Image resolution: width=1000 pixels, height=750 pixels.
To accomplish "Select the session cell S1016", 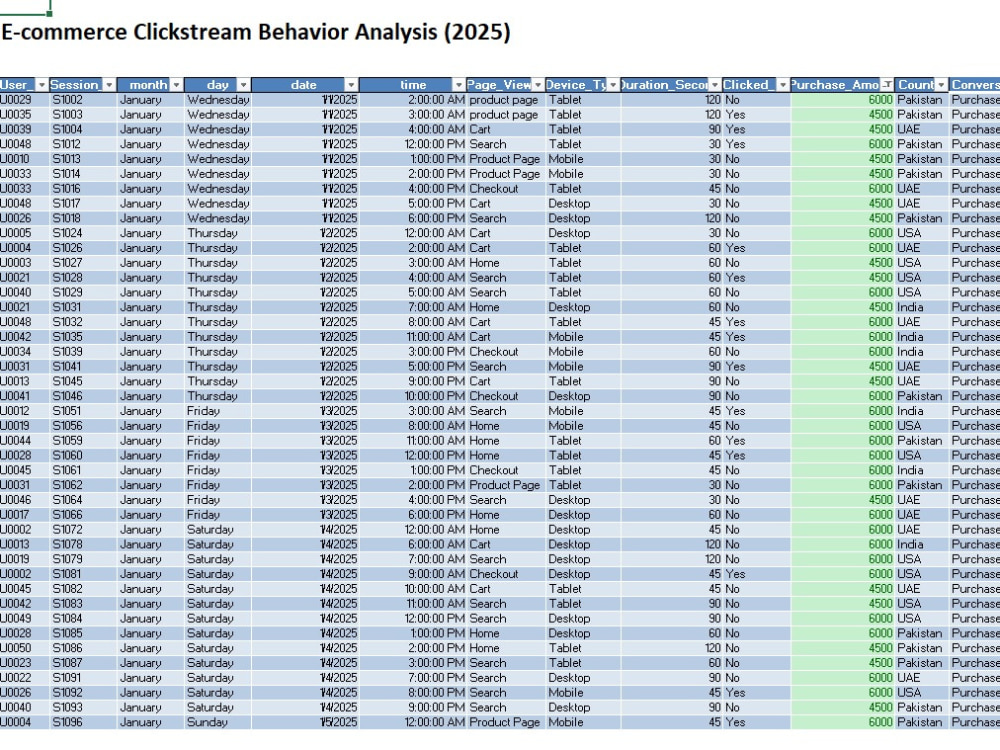I will tap(84, 189).
